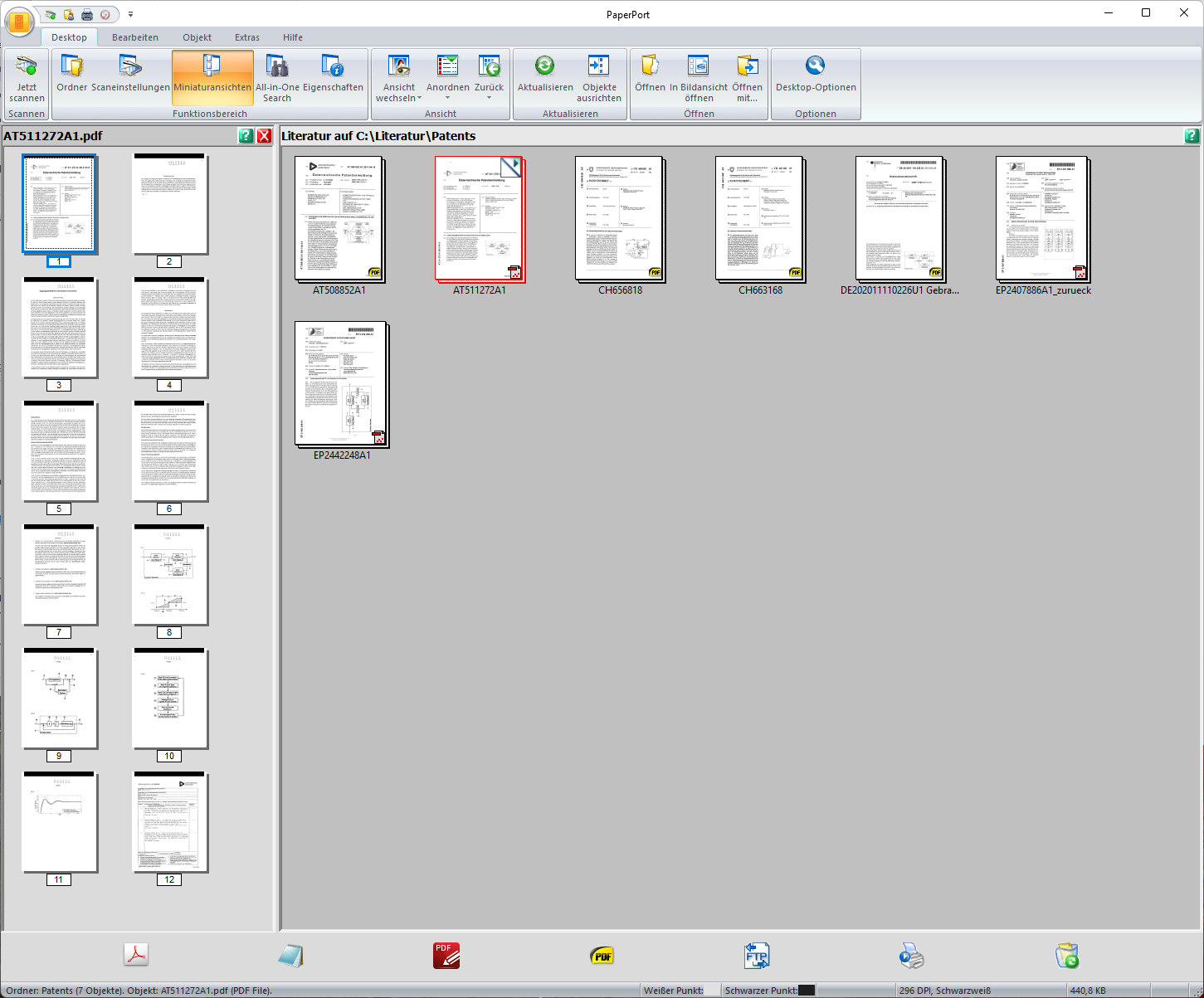1204x998 pixels.
Task: Select page 5 thumbnail
Action: 59,450
